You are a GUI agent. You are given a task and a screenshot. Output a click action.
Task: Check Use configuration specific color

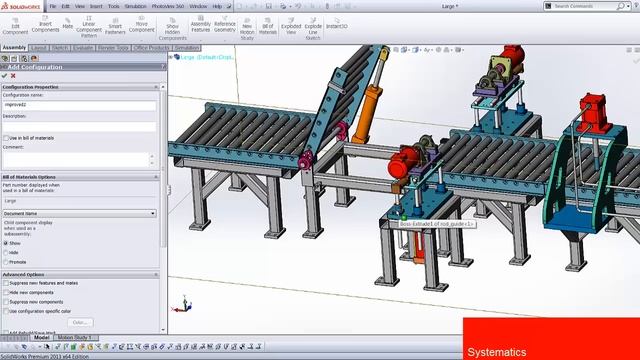pos(6,311)
